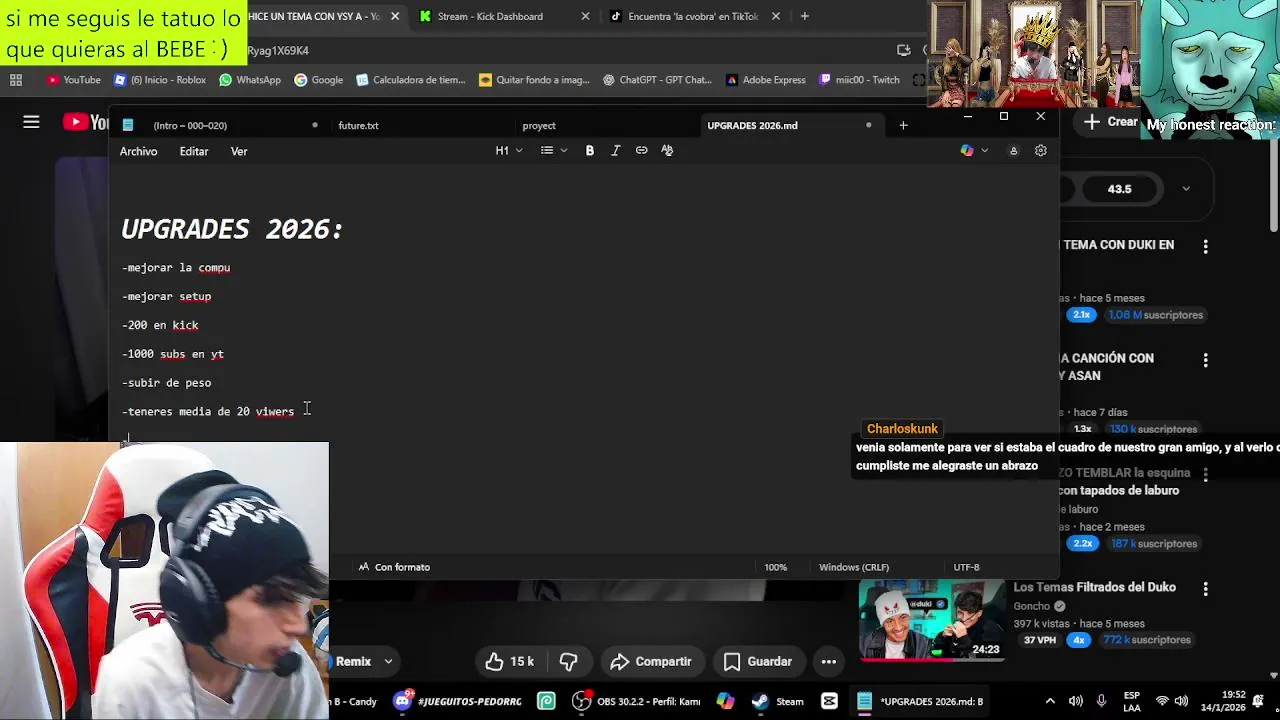This screenshot has width=1280, height=720.
Task: Open a new browser tab
Action: pyautogui.click(x=804, y=16)
